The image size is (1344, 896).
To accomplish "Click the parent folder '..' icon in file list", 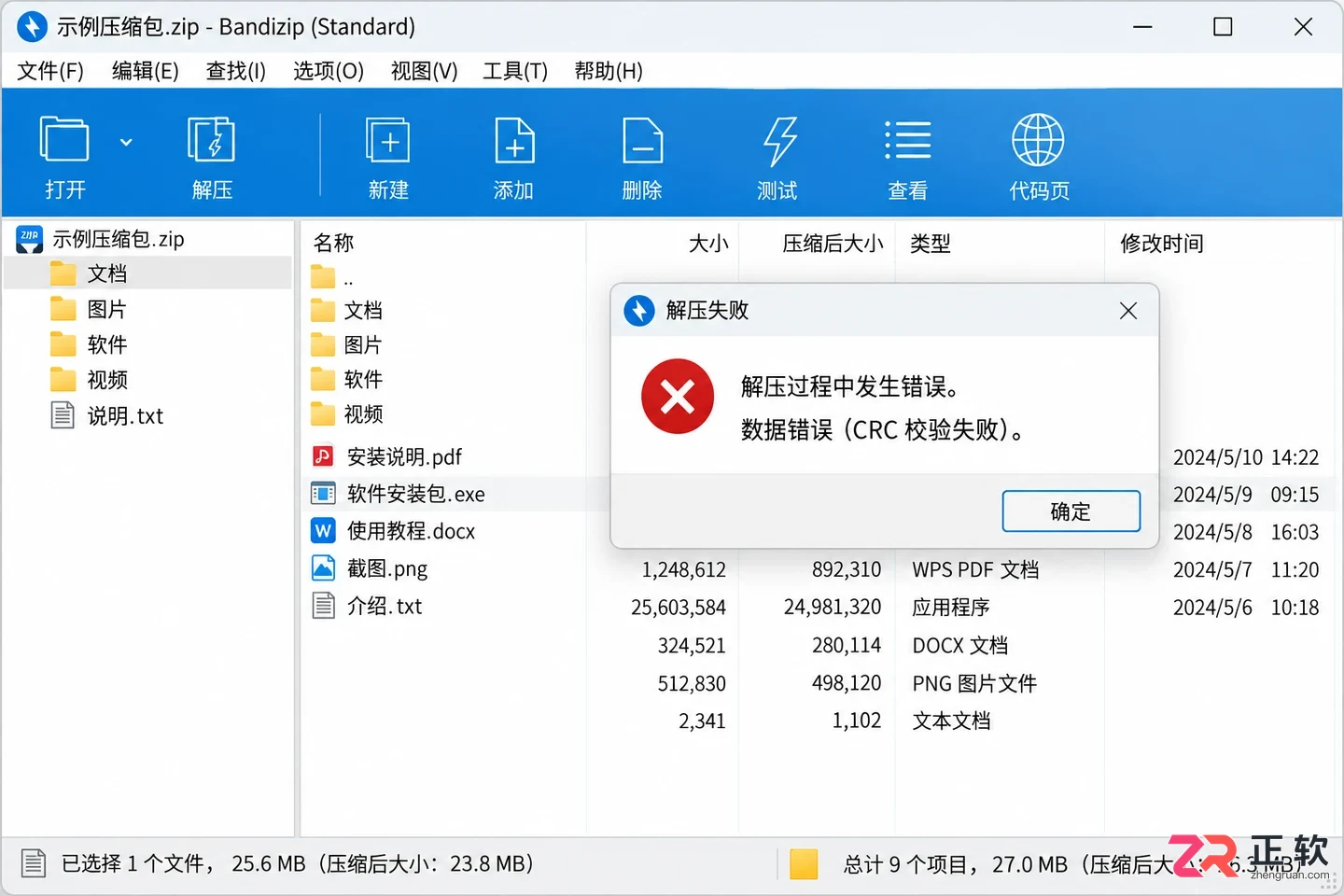I will [x=323, y=277].
